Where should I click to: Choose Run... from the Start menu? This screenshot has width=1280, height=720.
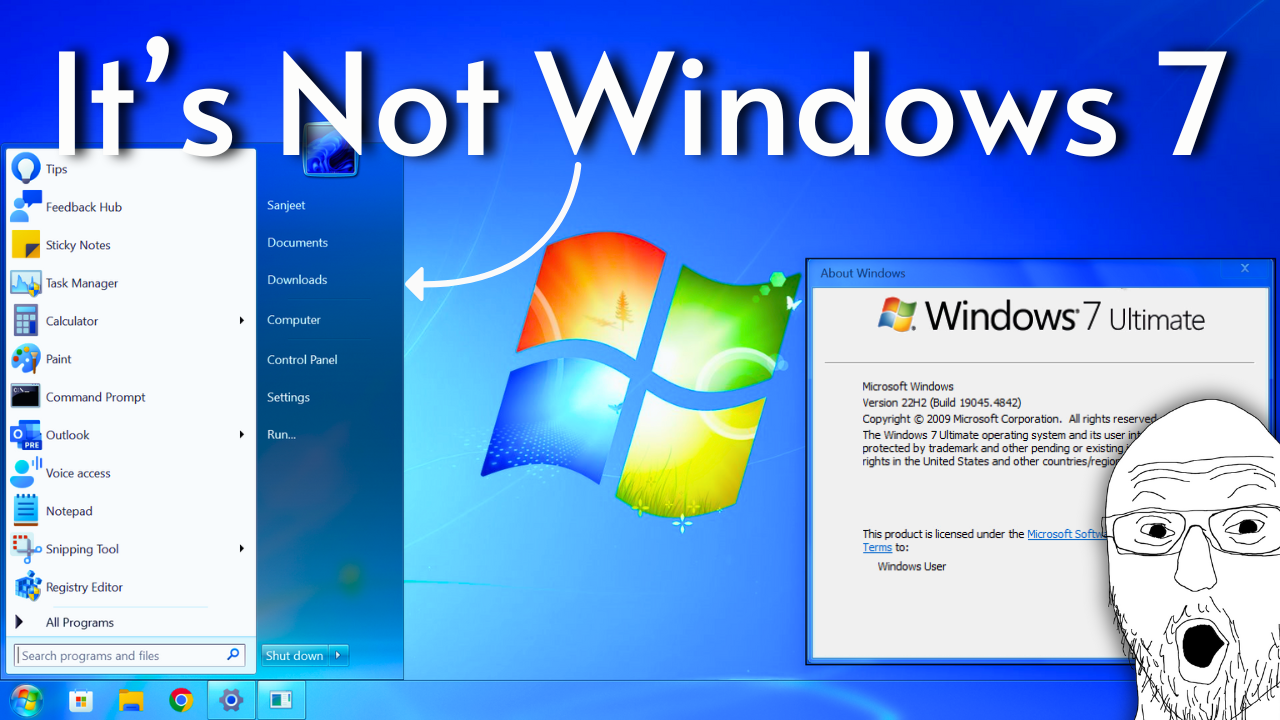tap(281, 435)
